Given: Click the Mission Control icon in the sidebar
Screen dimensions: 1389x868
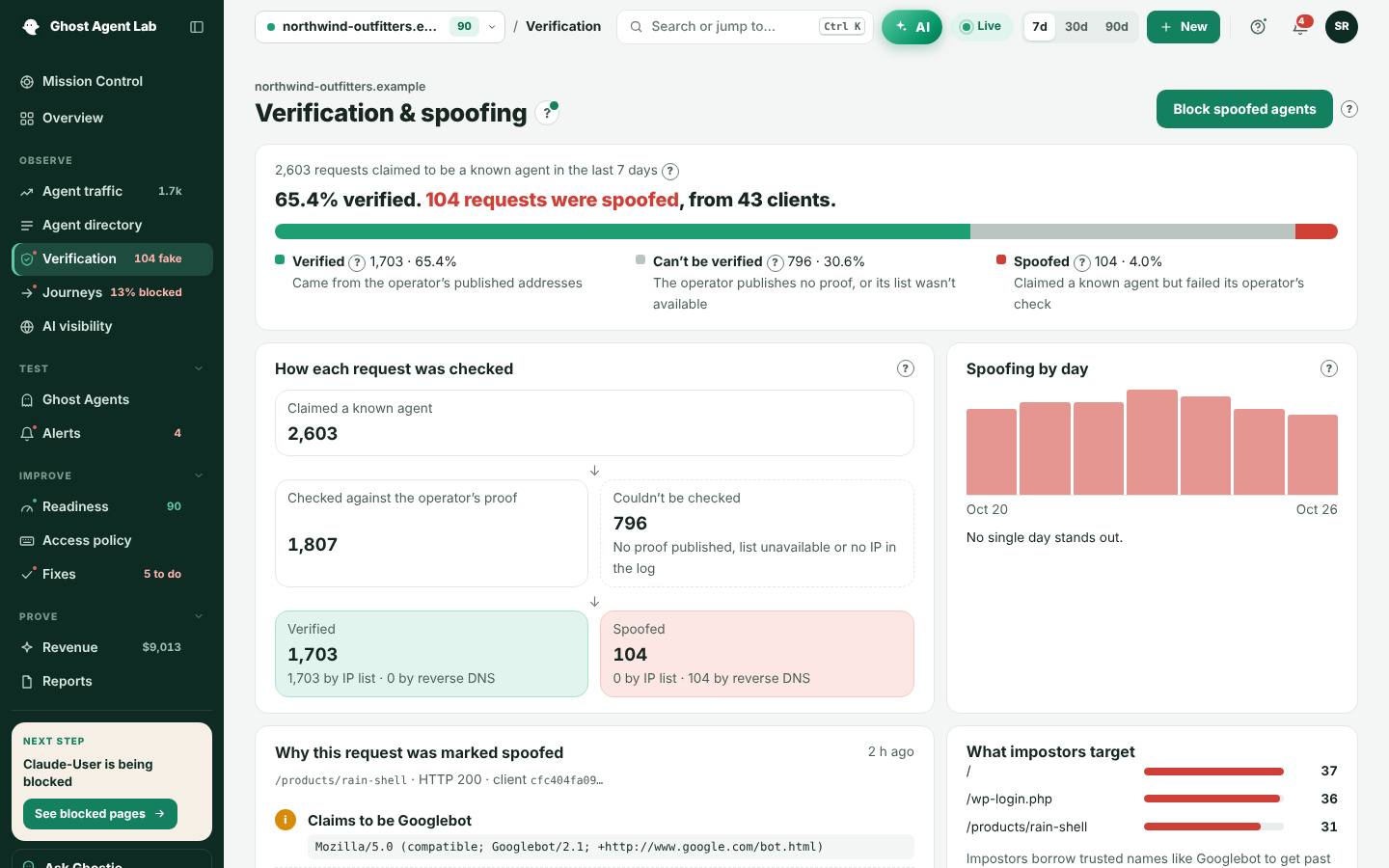Looking at the screenshot, I should pyautogui.click(x=27, y=82).
